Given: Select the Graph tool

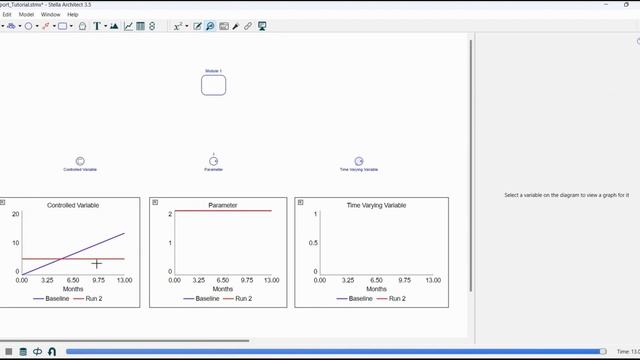Looking at the screenshot, I should coord(128,26).
